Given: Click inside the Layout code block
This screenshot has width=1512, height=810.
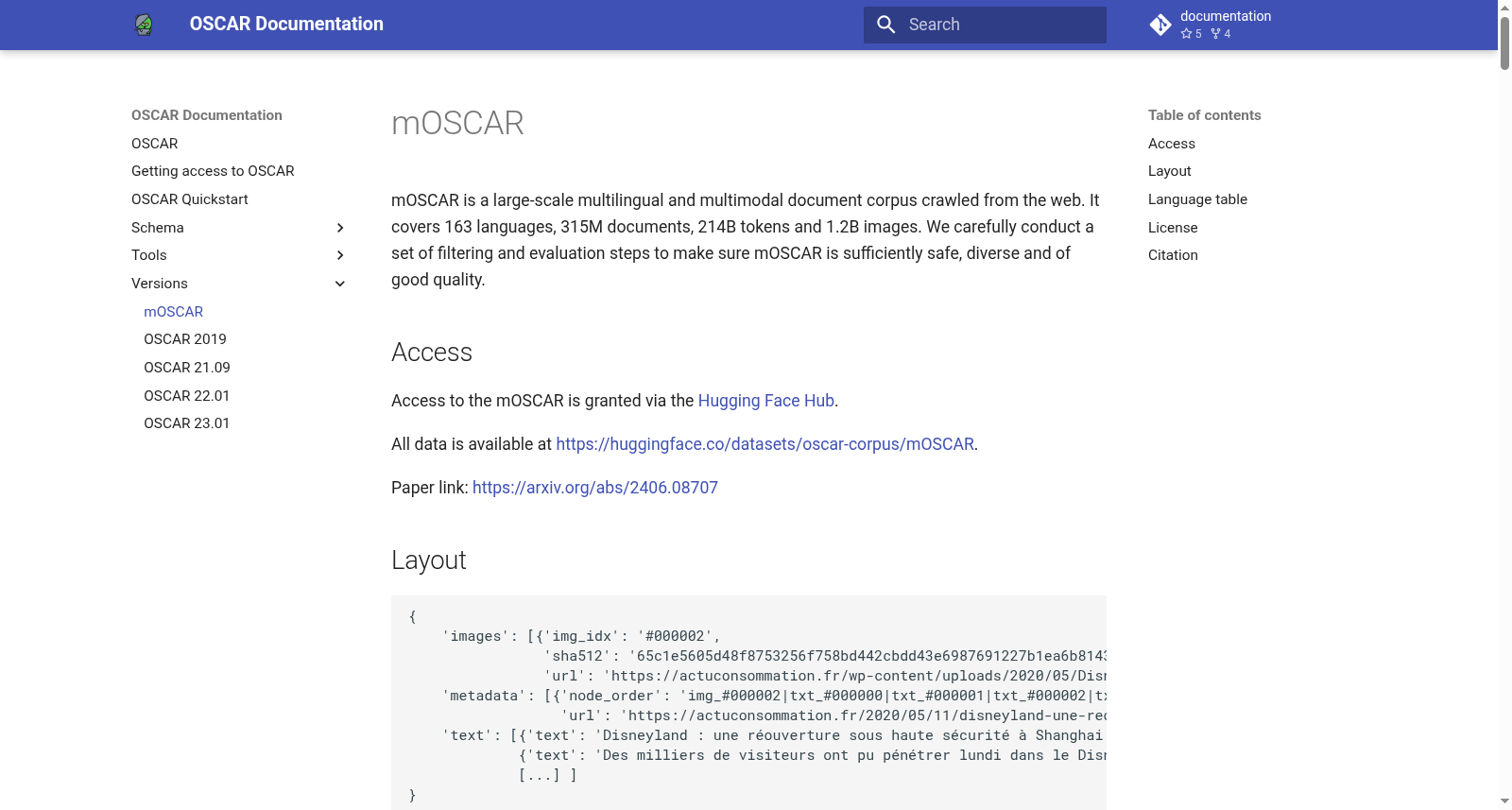Looking at the screenshot, I should (x=748, y=705).
